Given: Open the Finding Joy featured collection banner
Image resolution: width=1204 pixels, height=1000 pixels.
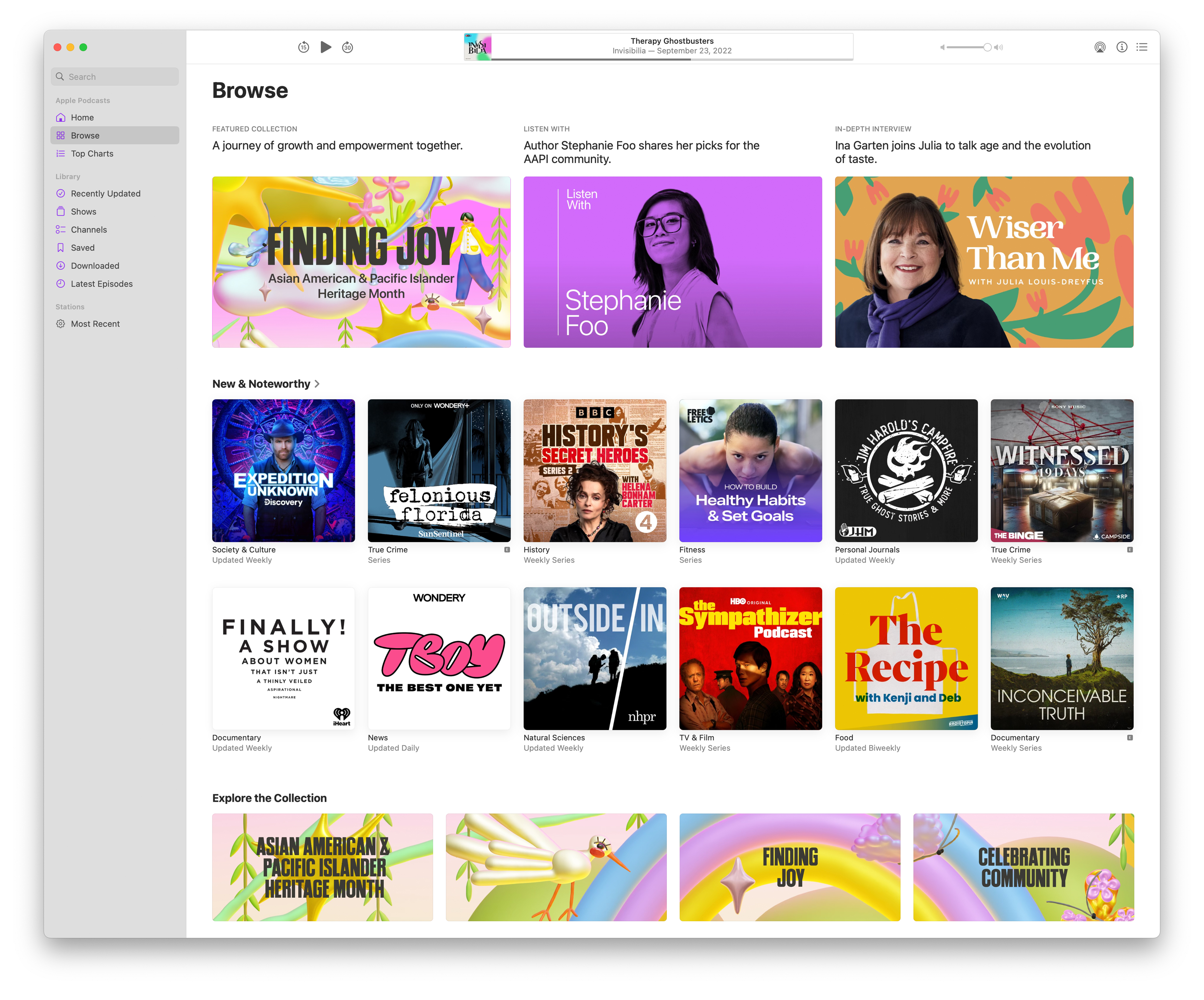Looking at the screenshot, I should pyautogui.click(x=361, y=262).
